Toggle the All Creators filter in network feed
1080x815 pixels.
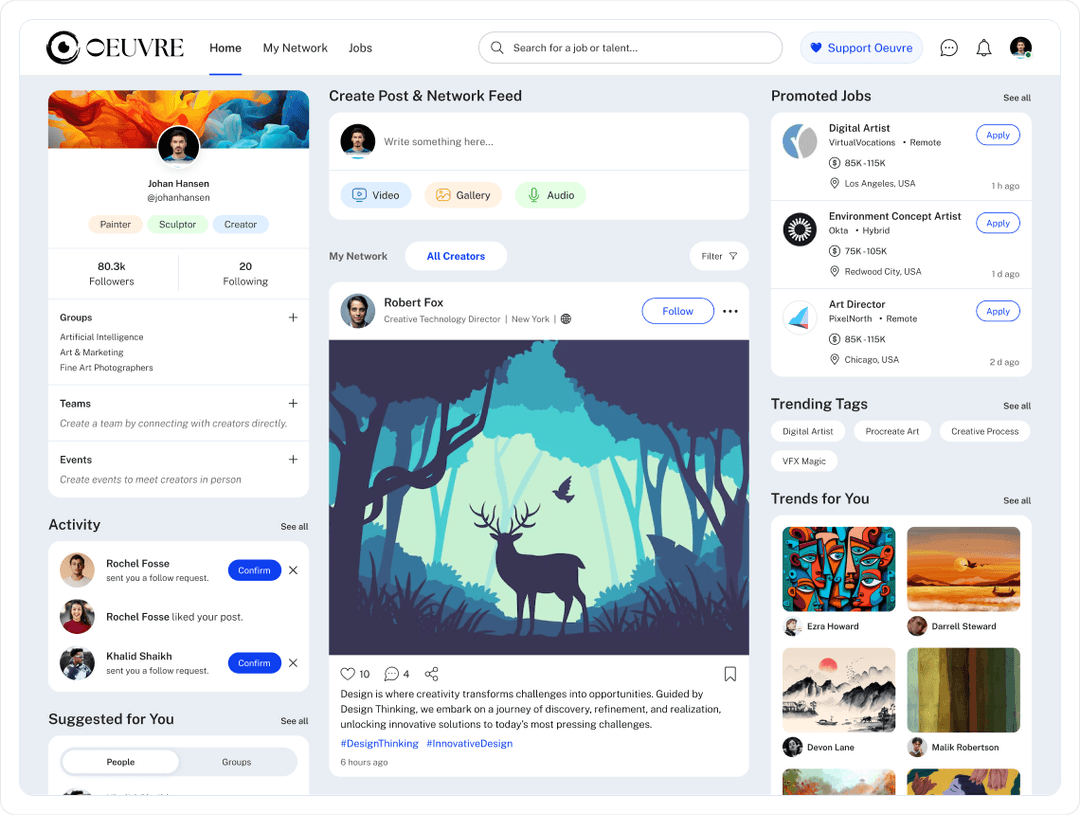455,256
